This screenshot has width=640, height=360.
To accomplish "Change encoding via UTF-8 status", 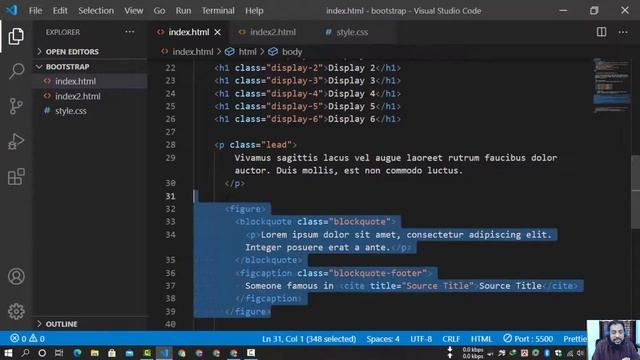I will (421, 339).
